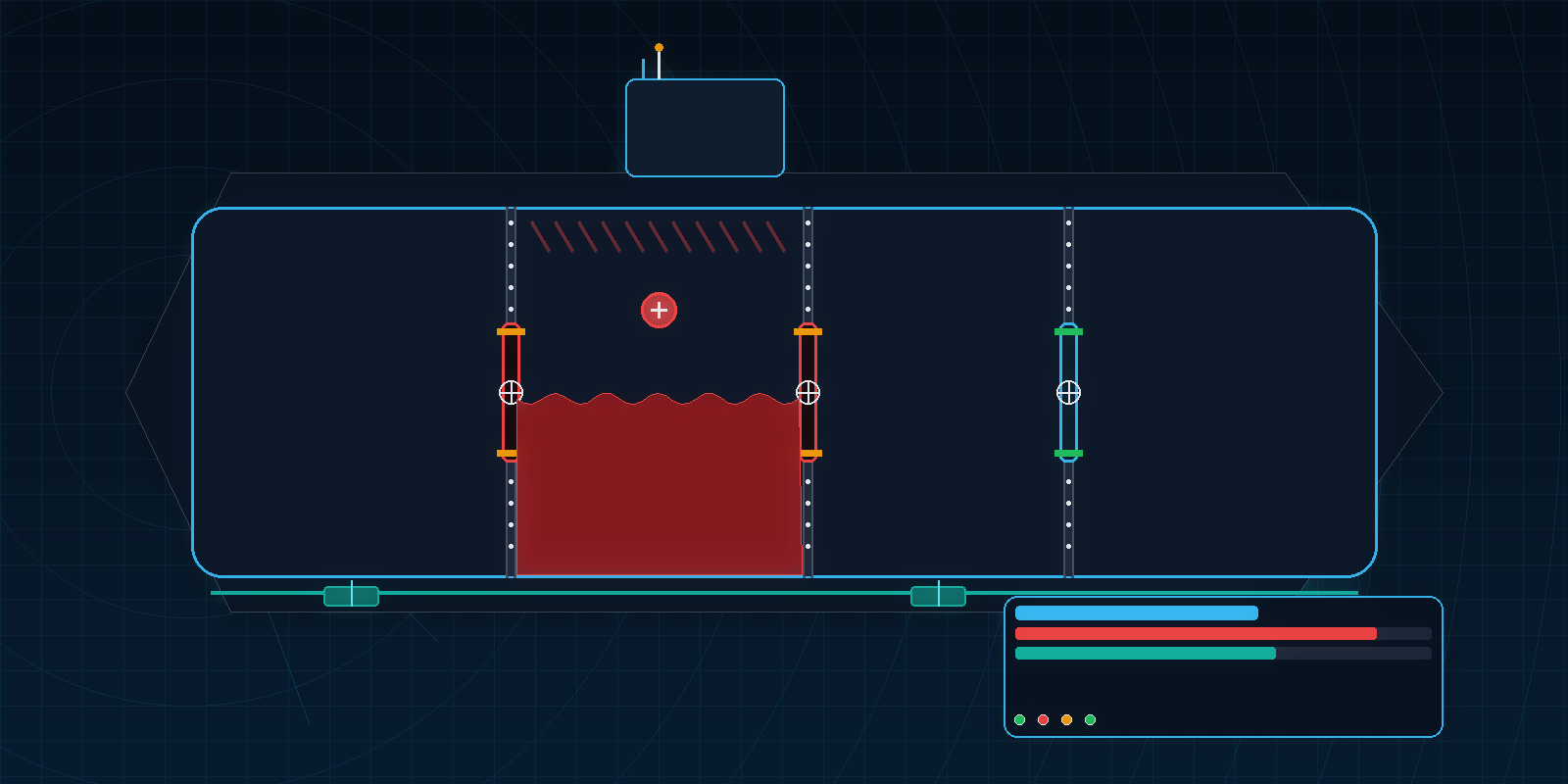This screenshot has height=784, width=1568.
Task: Select the conning tower box on top
Action: coord(705,128)
